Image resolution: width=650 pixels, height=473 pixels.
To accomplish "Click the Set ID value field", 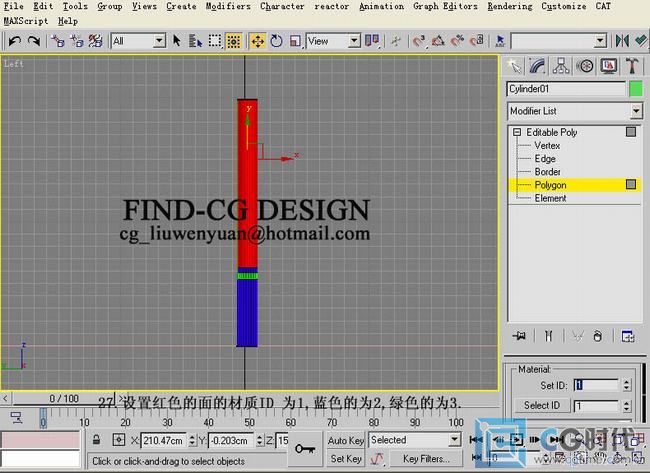I will coord(596,385).
